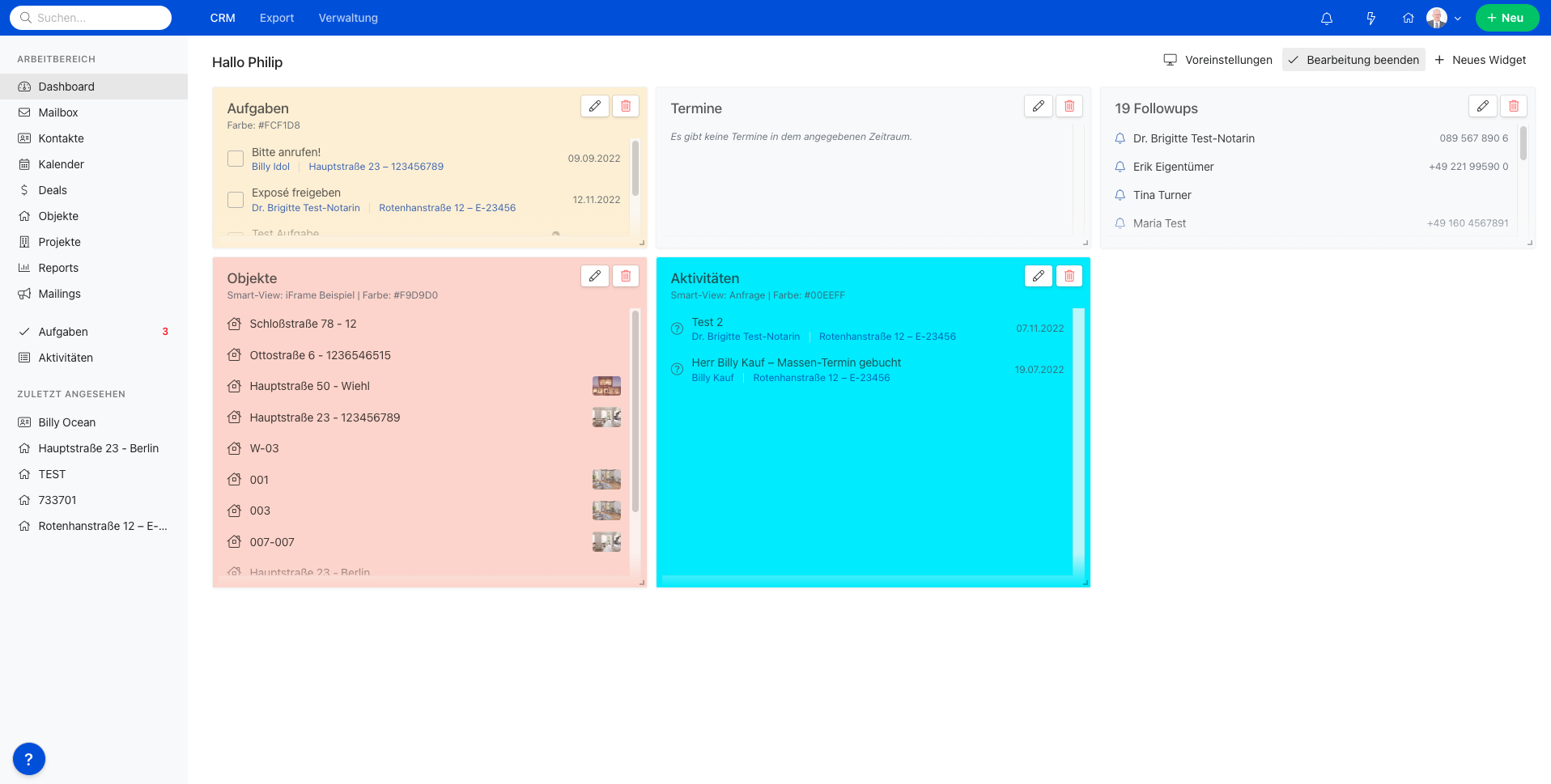The image size is (1551, 784).
Task: Delete the Aktivitäten widget via trash icon
Action: pyautogui.click(x=1069, y=276)
